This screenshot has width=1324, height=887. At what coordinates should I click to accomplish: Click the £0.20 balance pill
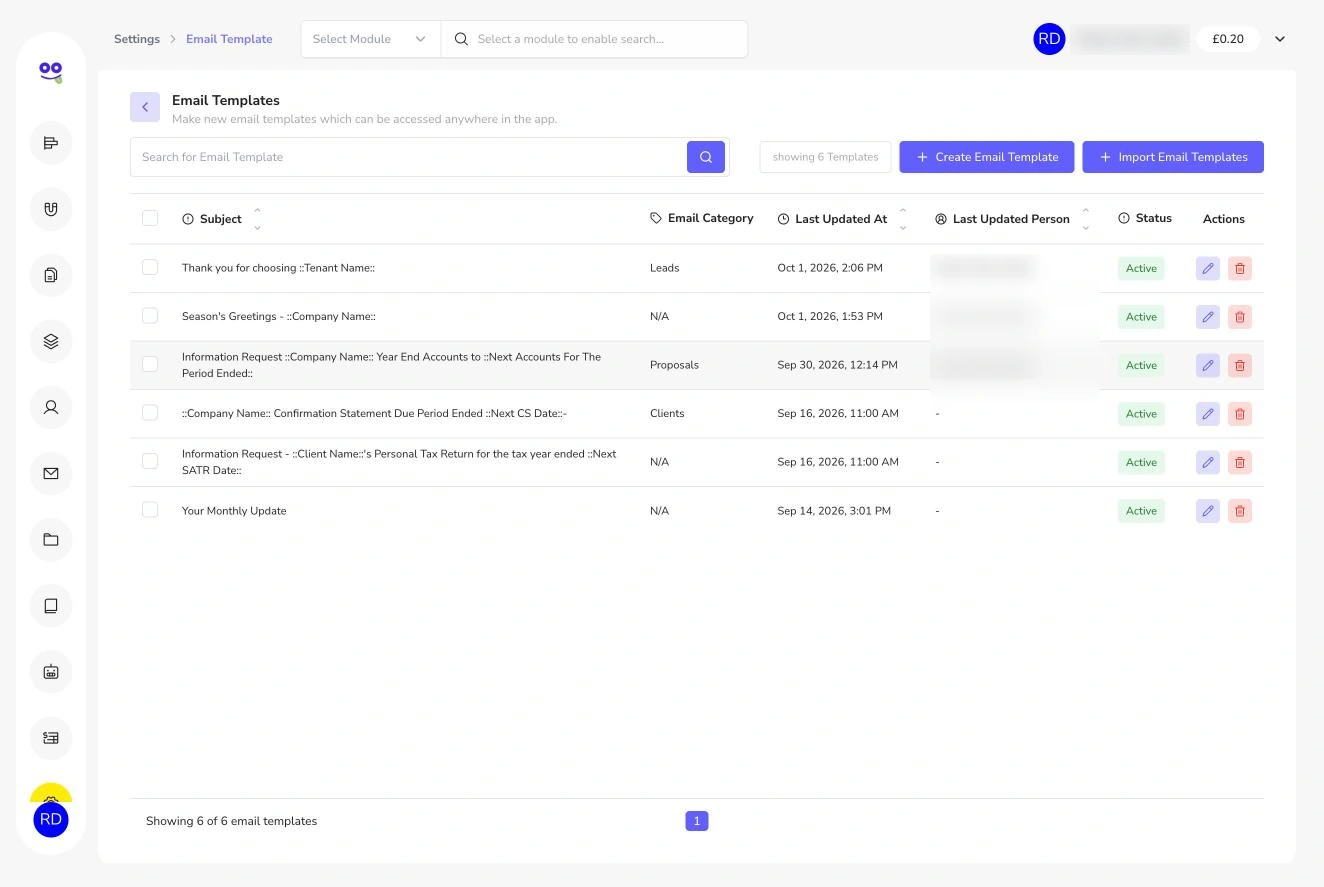point(1228,39)
